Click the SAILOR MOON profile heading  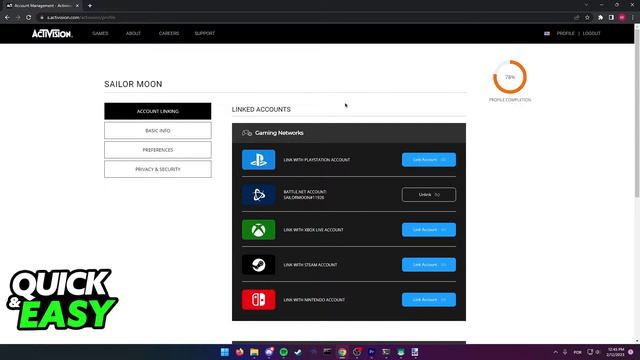(133, 84)
